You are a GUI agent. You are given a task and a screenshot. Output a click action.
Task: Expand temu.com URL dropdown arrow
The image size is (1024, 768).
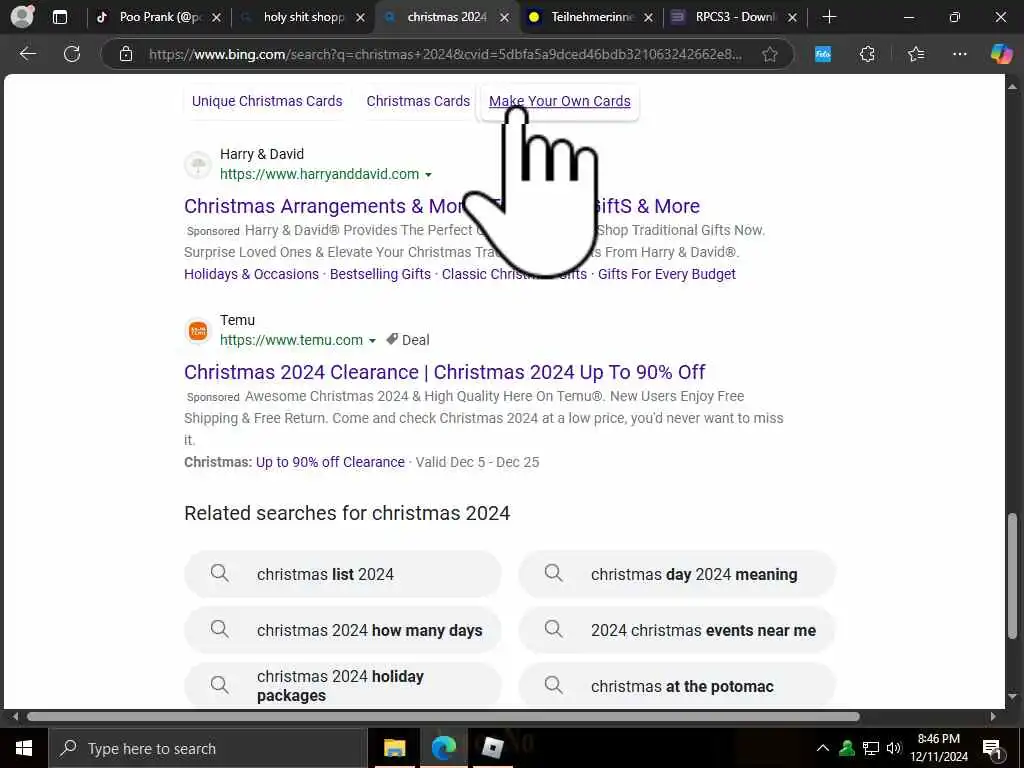pos(372,341)
